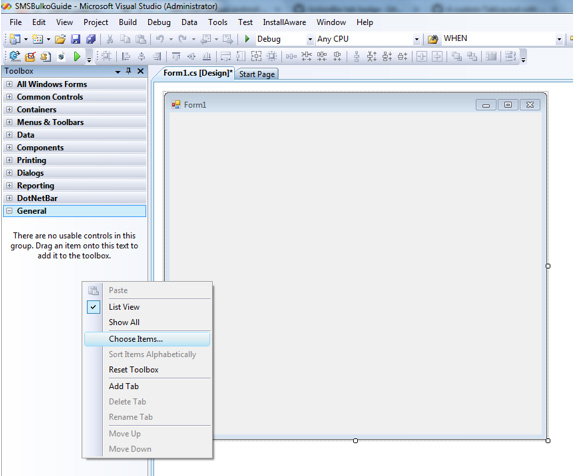Click the Copy icon in toolbar
574x476 pixels.
coord(125,39)
